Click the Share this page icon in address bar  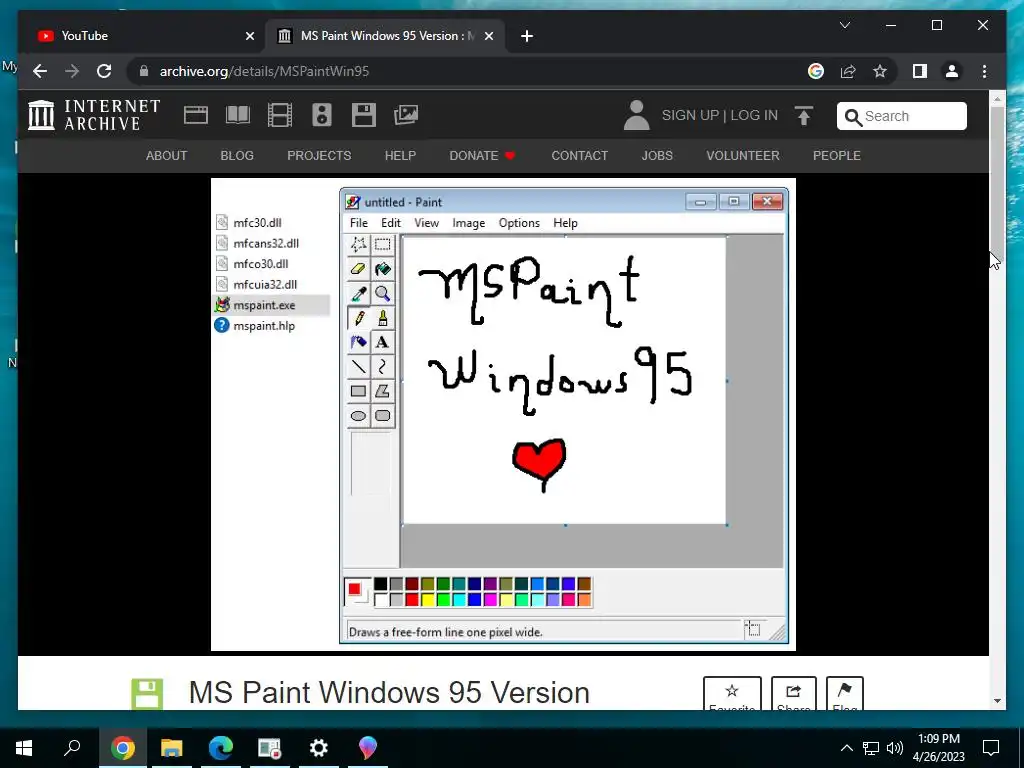pos(848,71)
